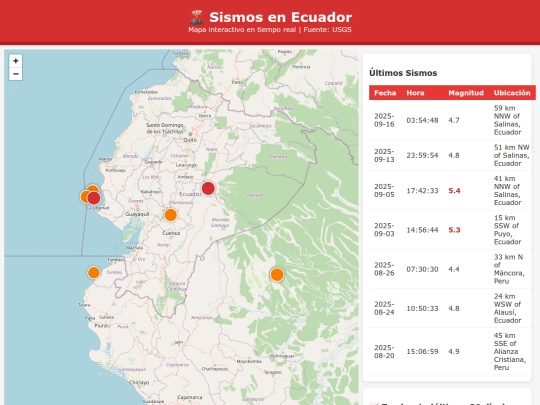Select date cell 2025-08-20

[384, 352]
